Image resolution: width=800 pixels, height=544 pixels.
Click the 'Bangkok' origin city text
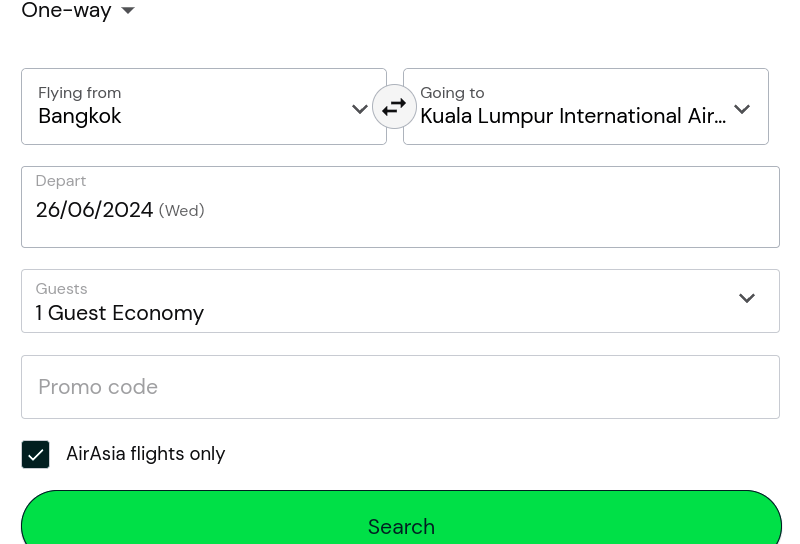(80, 116)
